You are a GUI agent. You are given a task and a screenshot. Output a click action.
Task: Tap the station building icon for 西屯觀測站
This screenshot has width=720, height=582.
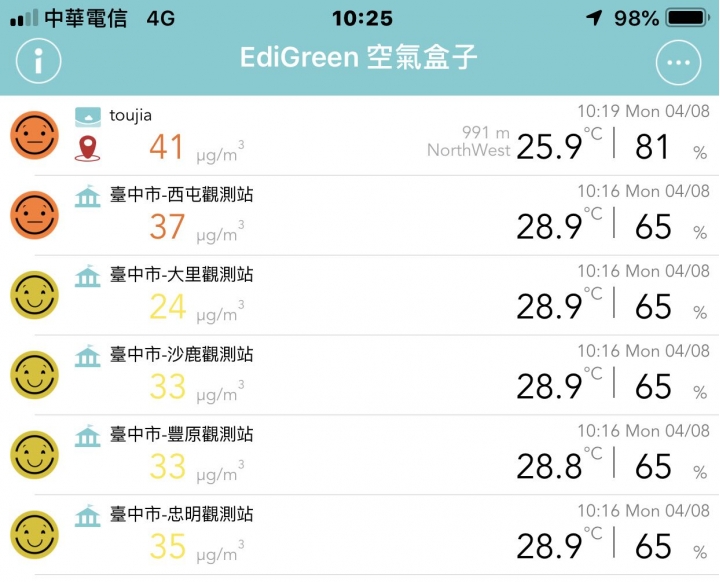[x=88, y=196]
